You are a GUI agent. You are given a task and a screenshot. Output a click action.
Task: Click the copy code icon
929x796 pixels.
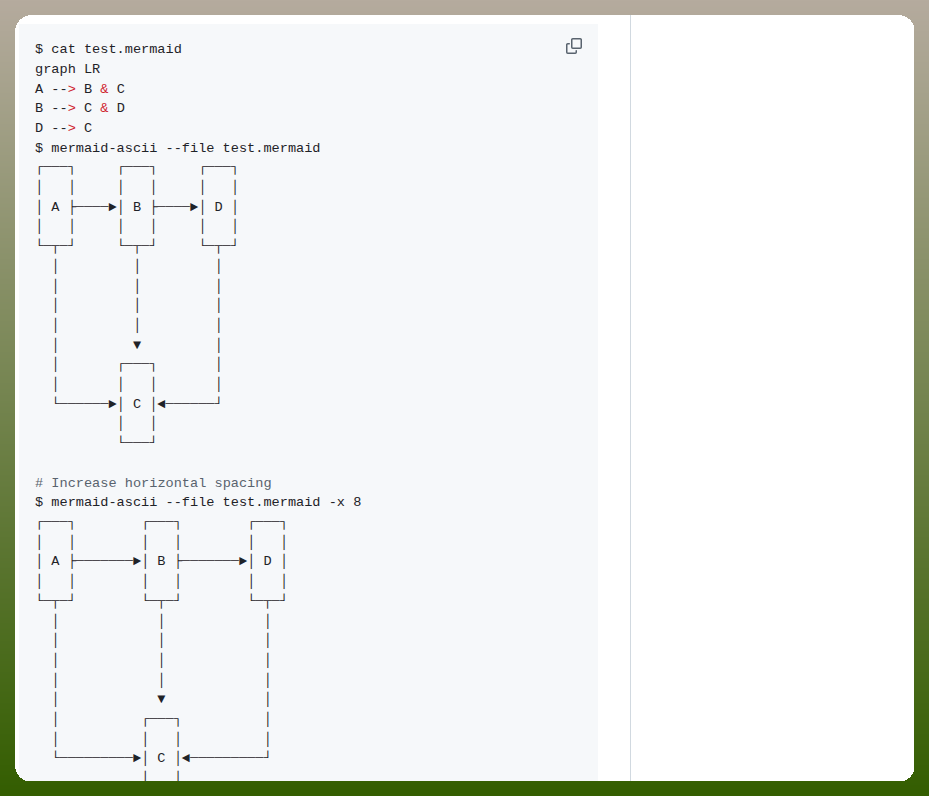(574, 46)
